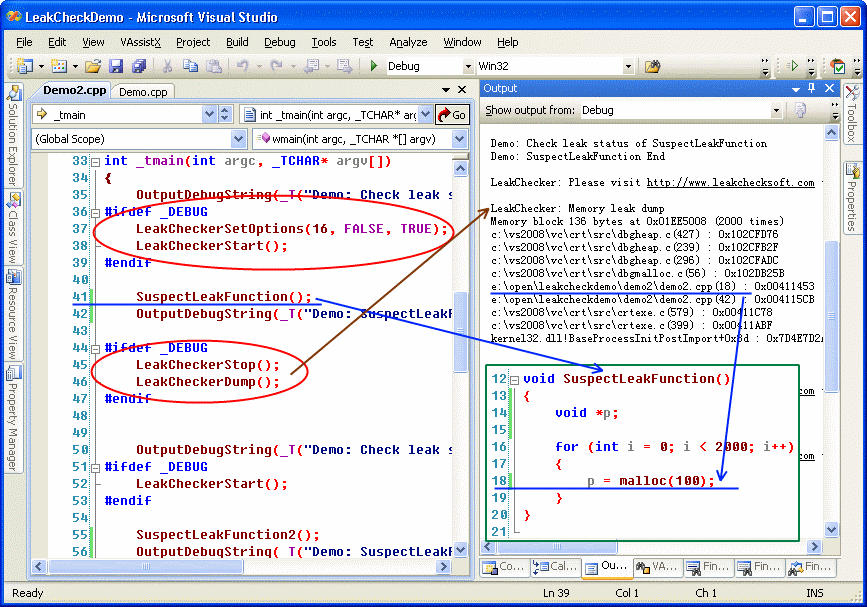
Task: Switch to the Demo.cpp tab
Action: coord(144,91)
